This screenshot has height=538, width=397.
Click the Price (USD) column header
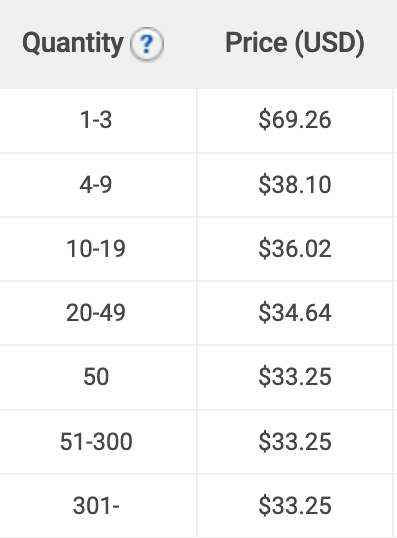pos(295,44)
